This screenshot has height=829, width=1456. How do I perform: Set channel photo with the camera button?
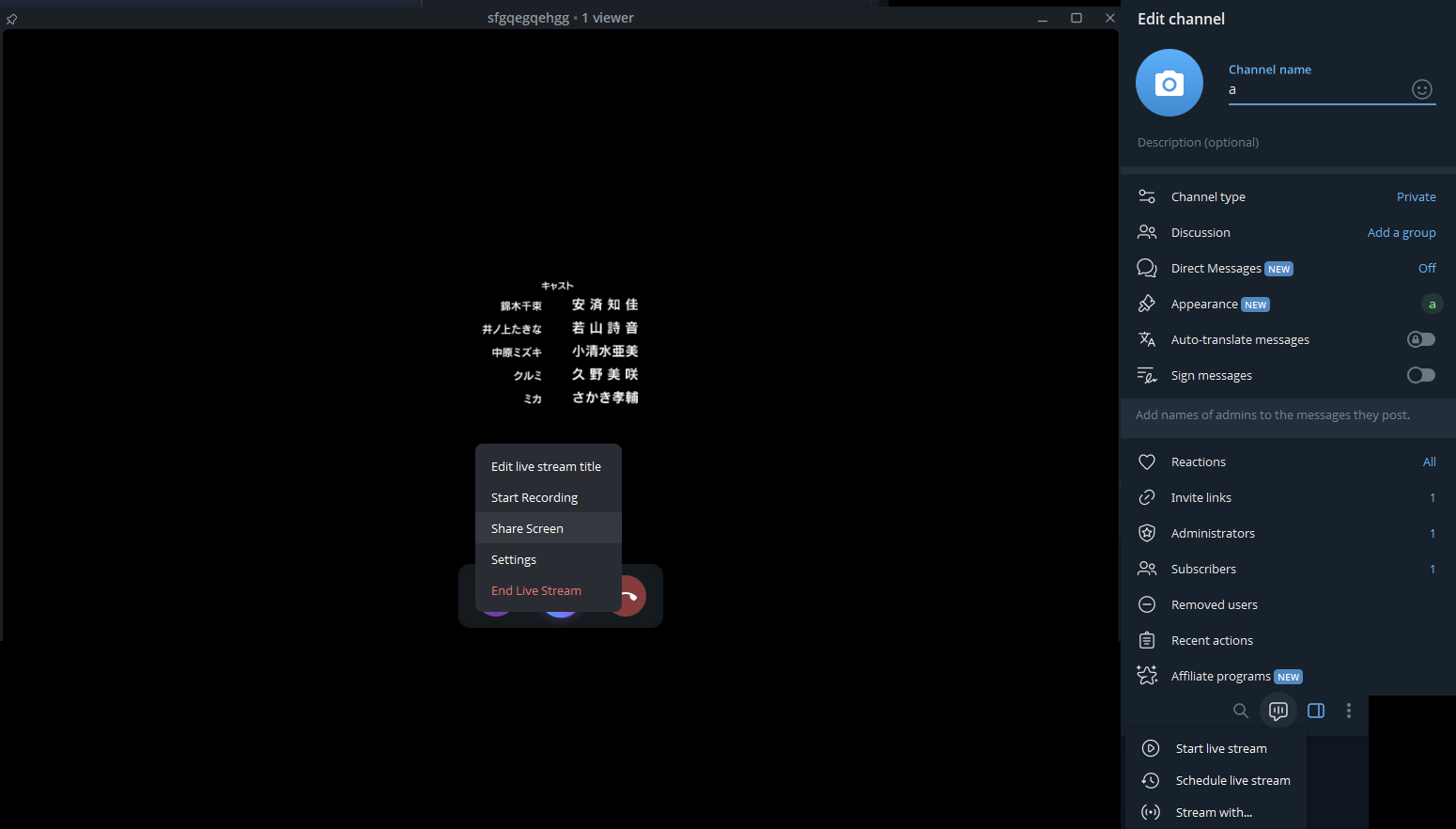coord(1169,83)
